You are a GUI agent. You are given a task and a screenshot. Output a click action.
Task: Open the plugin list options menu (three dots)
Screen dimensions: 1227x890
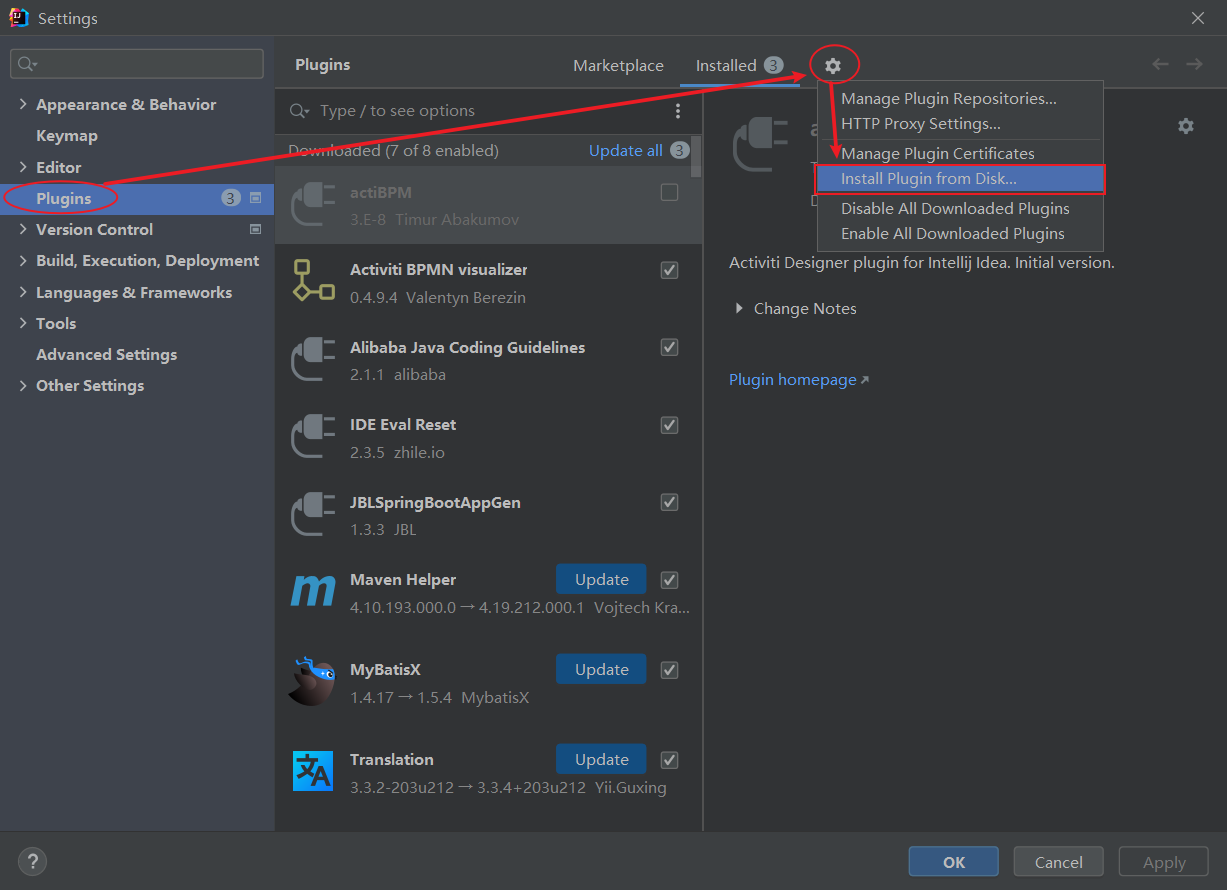point(678,111)
